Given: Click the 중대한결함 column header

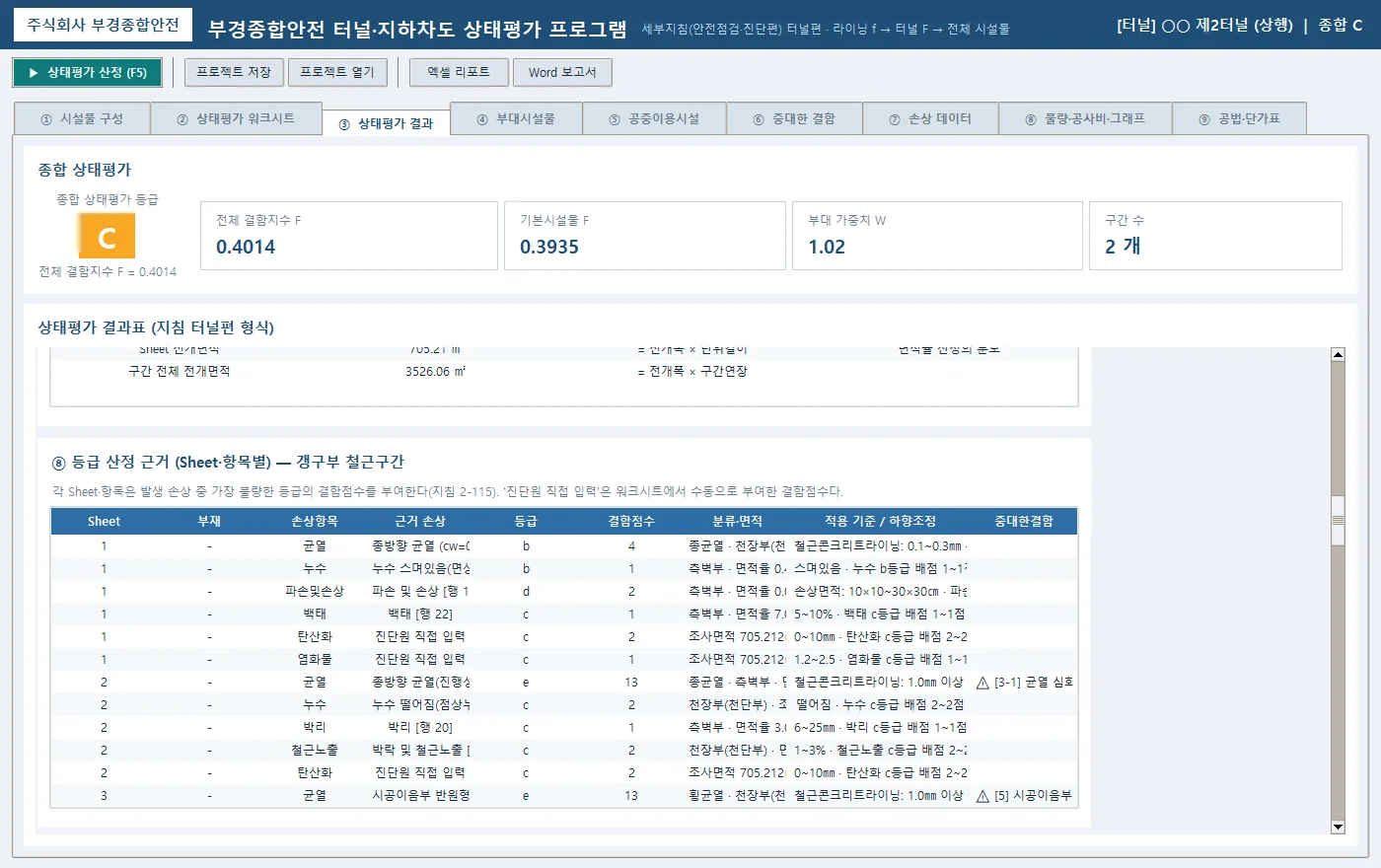Looking at the screenshot, I should [x=1024, y=521].
